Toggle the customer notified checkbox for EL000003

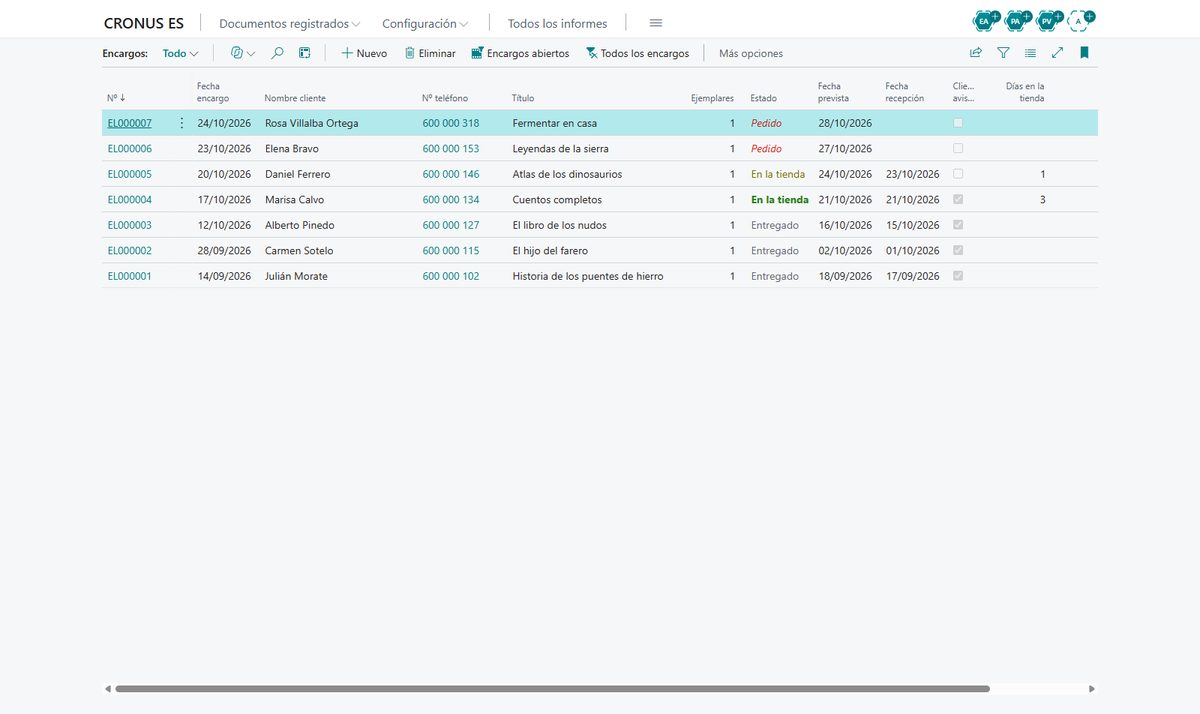(958, 225)
